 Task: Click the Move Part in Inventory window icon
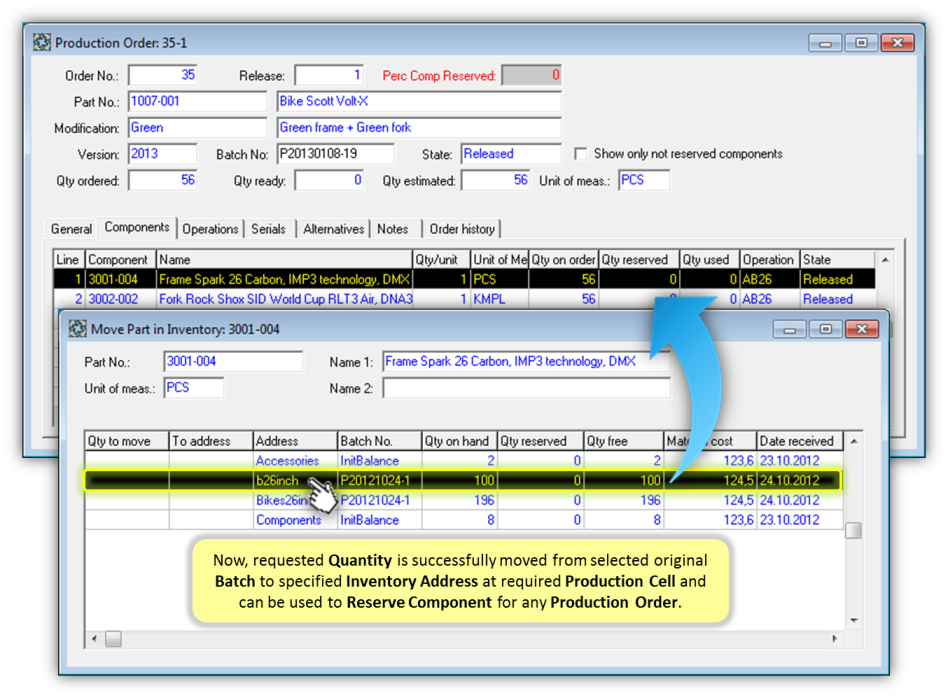point(77,329)
